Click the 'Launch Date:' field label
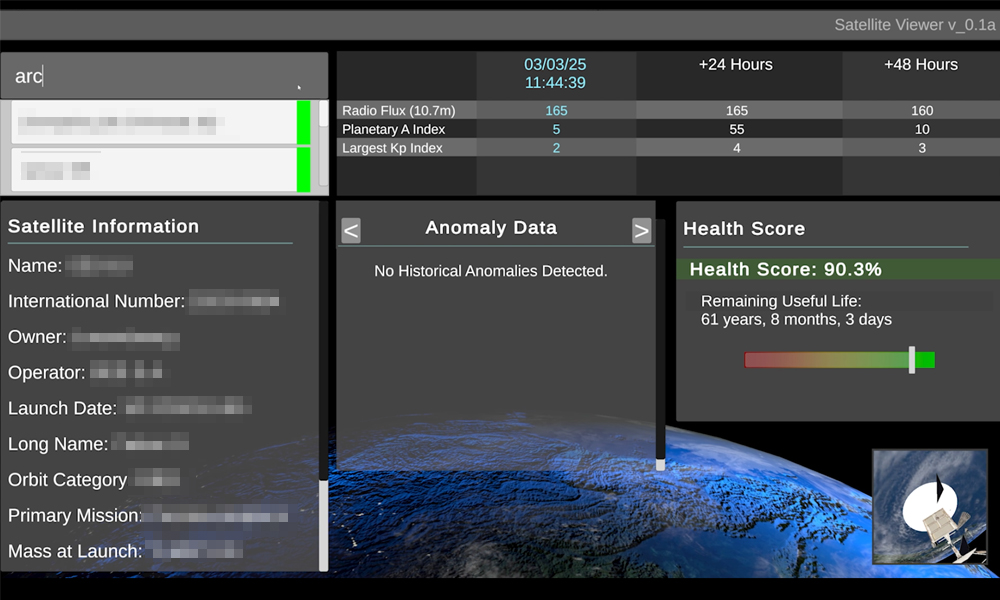This screenshot has width=1000, height=600. click(x=62, y=408)
